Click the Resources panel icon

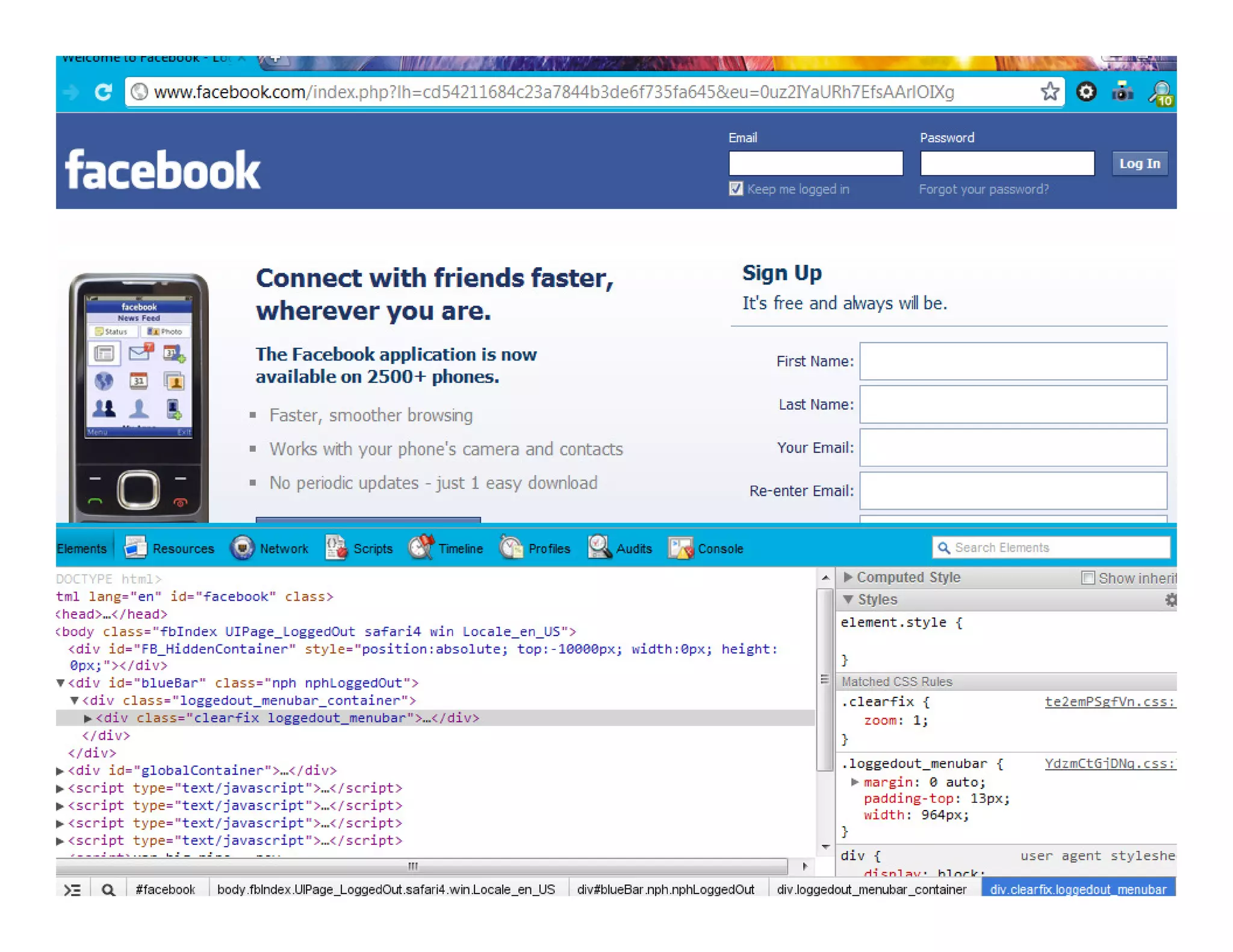coord(135,547)
